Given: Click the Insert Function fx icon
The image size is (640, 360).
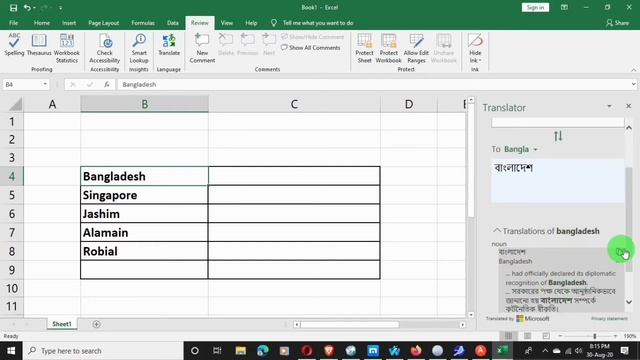Looking at the screenshot, I should tap(107, 84).
